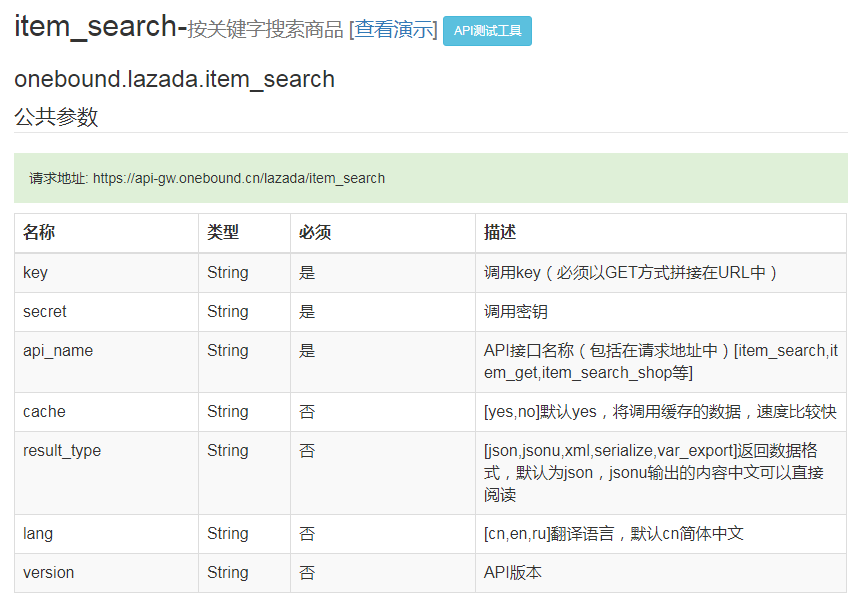Click the String type in version row

click(x=227, y=573)
